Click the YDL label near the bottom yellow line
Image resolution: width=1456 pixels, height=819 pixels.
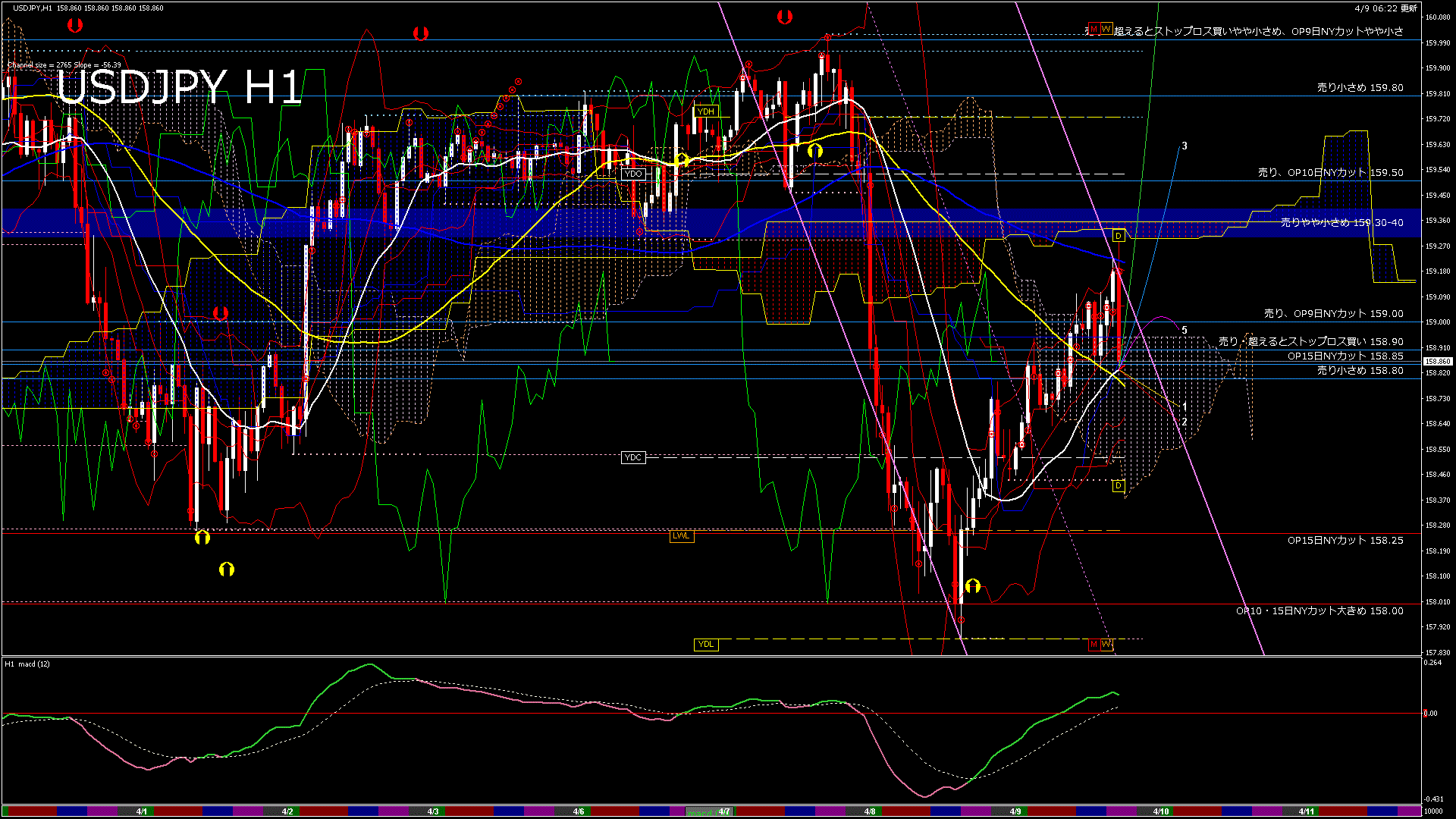705,643
